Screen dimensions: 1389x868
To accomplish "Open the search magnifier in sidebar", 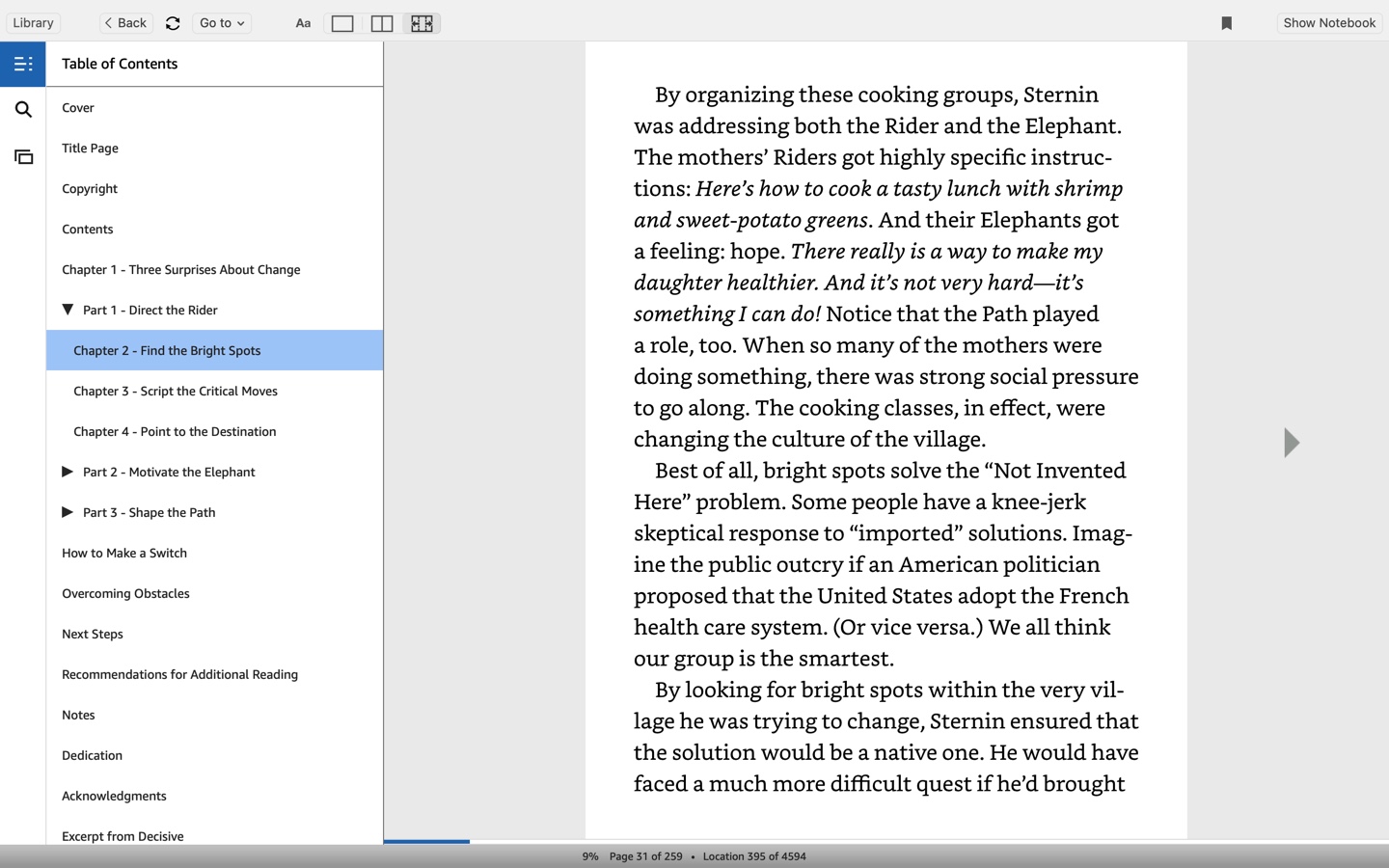I will point(23,110).
